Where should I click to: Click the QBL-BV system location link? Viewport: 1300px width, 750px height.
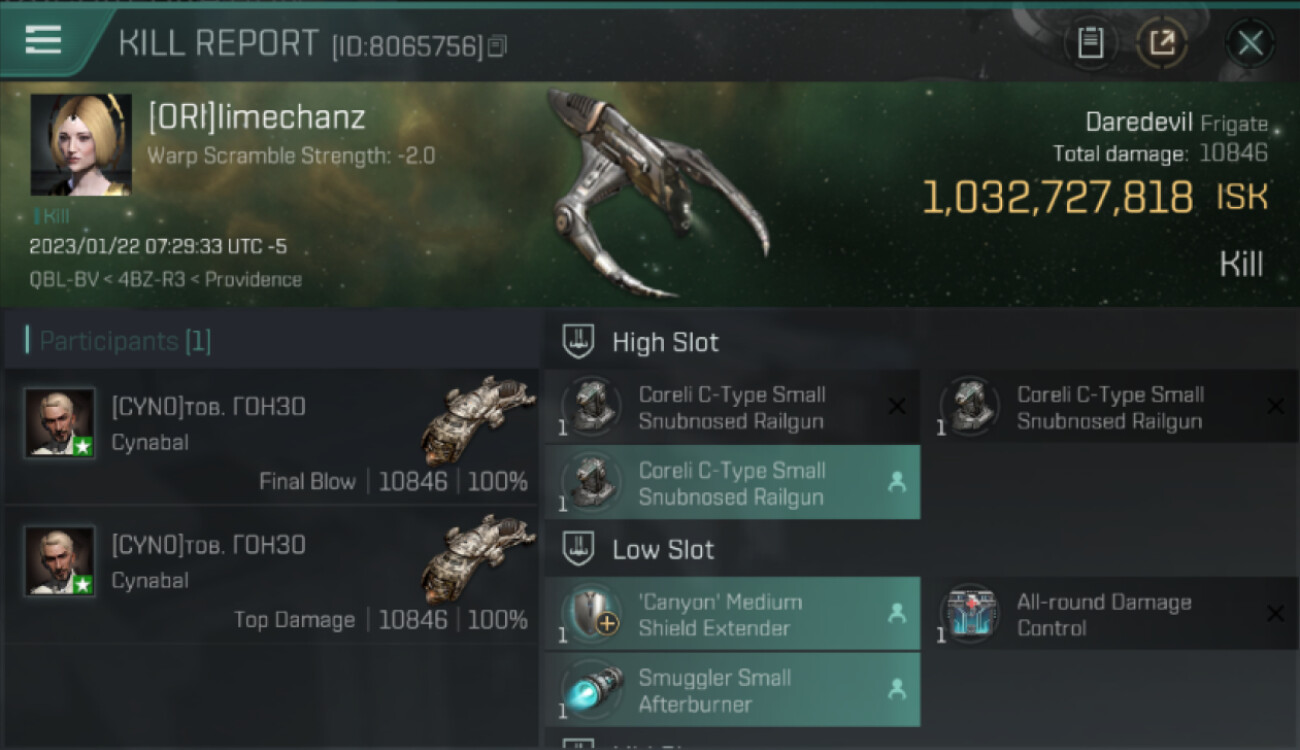click(x=61, y=279)
